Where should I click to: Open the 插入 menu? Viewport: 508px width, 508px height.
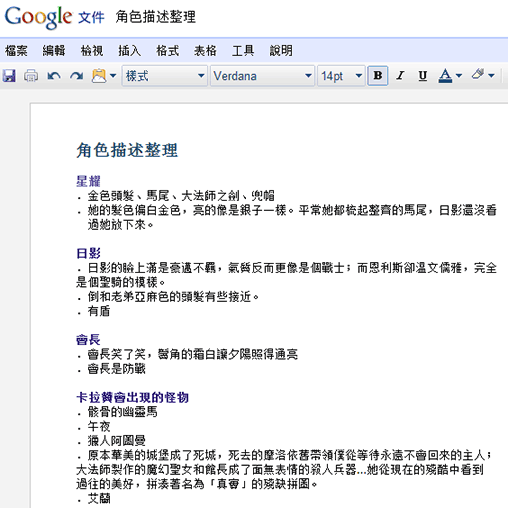tap(129, 51)
